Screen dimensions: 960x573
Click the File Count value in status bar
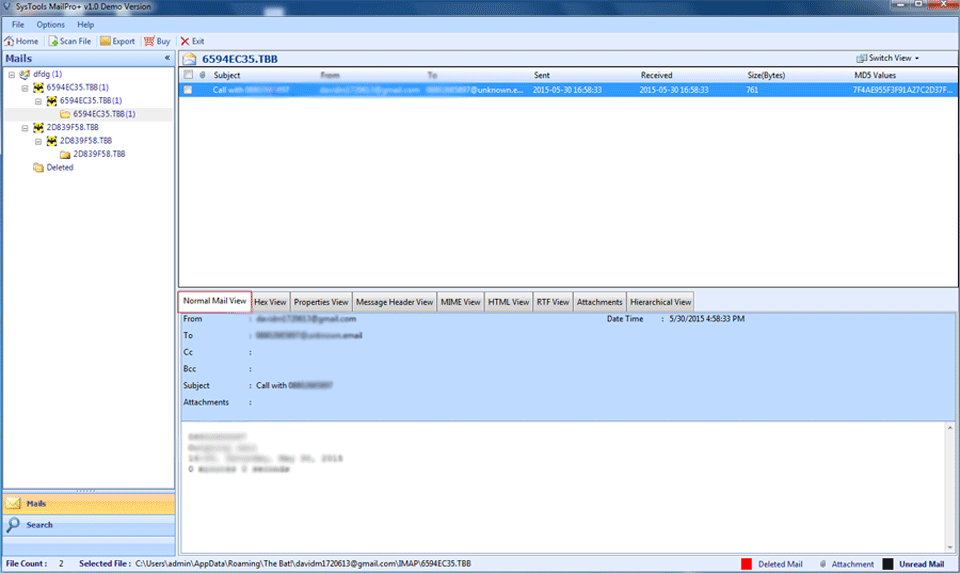point(61,564)
